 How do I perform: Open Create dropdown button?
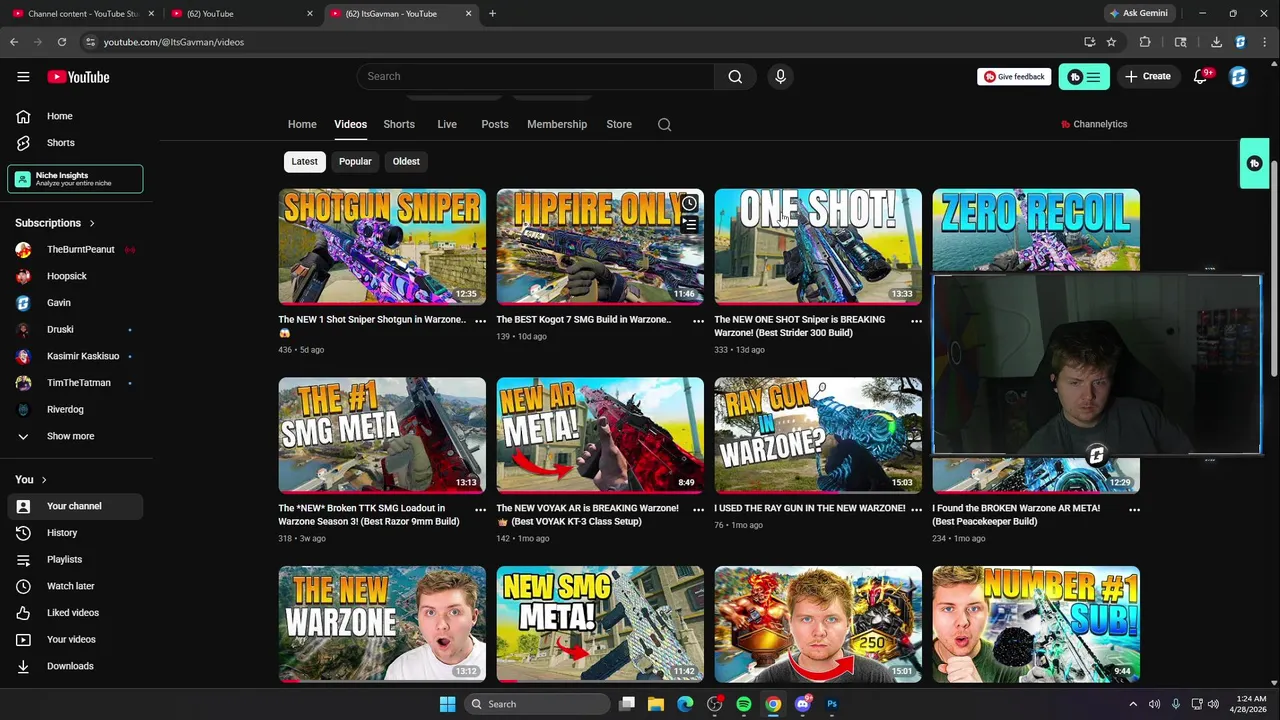coord(1147,77)
